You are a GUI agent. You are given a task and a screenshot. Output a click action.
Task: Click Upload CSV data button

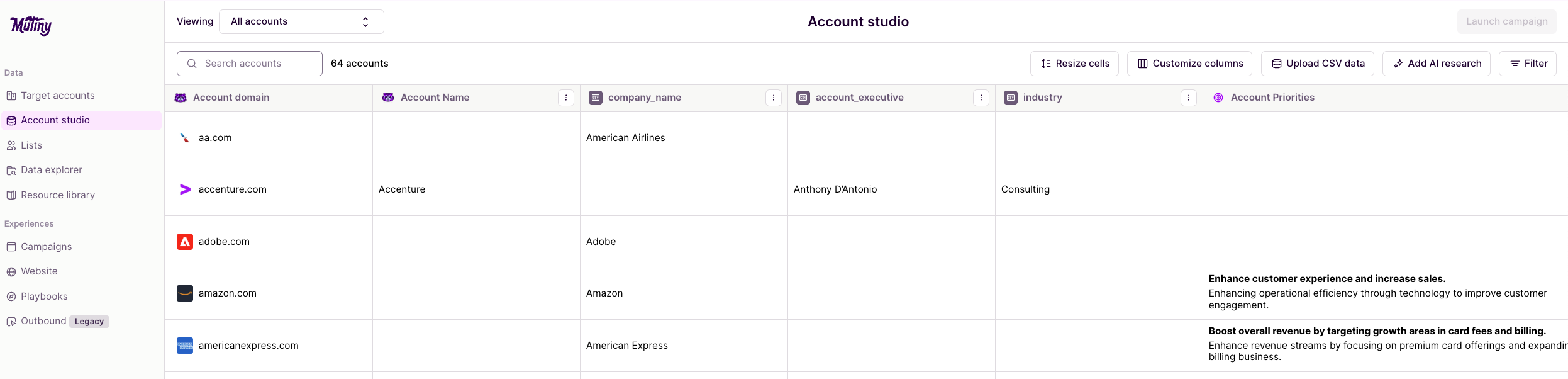pos(1318,64)
